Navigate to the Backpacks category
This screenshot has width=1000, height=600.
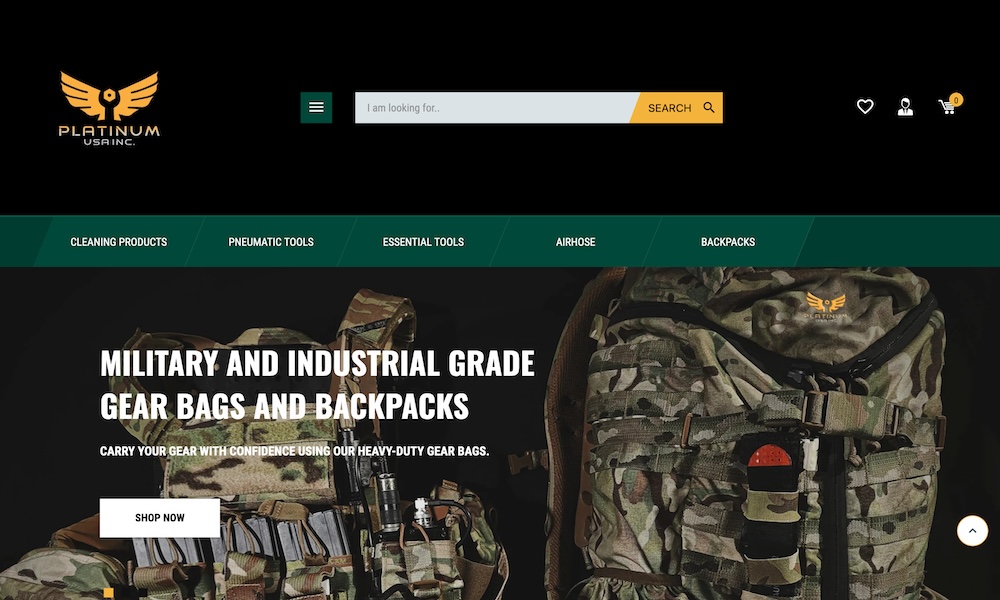coord(728,242)
